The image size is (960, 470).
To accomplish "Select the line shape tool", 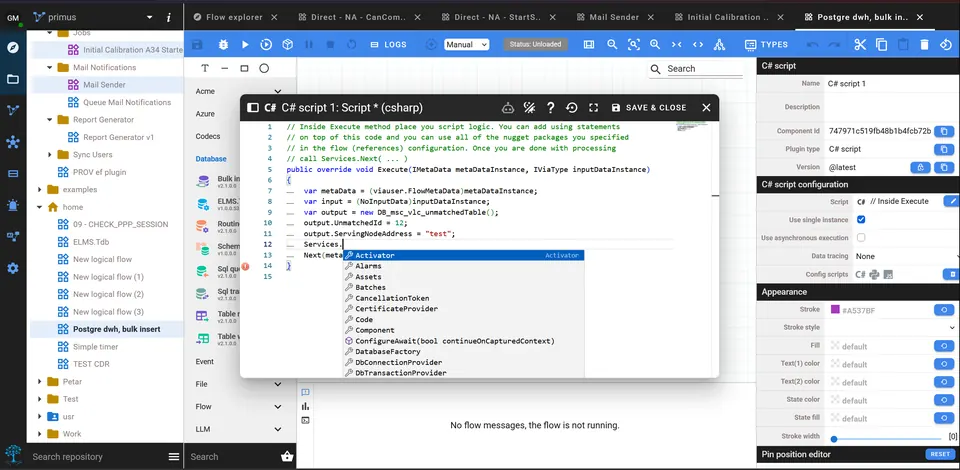I will pyautogui.click(x=225, y=69).
